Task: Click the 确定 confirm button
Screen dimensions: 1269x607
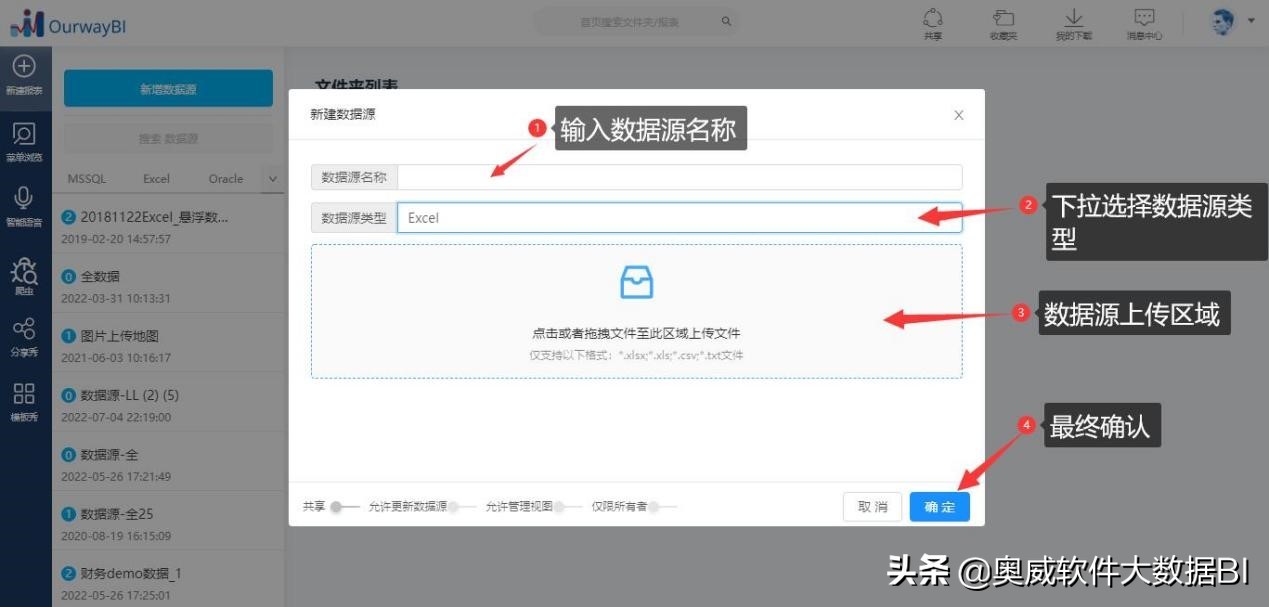Action: (x=939, y=507)
